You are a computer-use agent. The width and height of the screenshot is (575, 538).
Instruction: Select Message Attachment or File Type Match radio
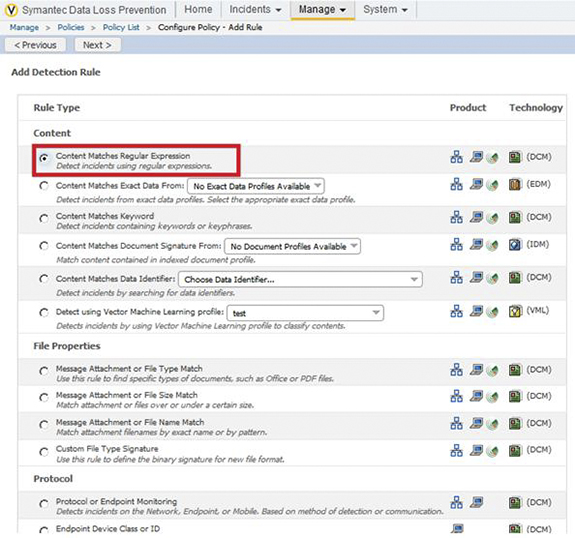click(44, 371)
